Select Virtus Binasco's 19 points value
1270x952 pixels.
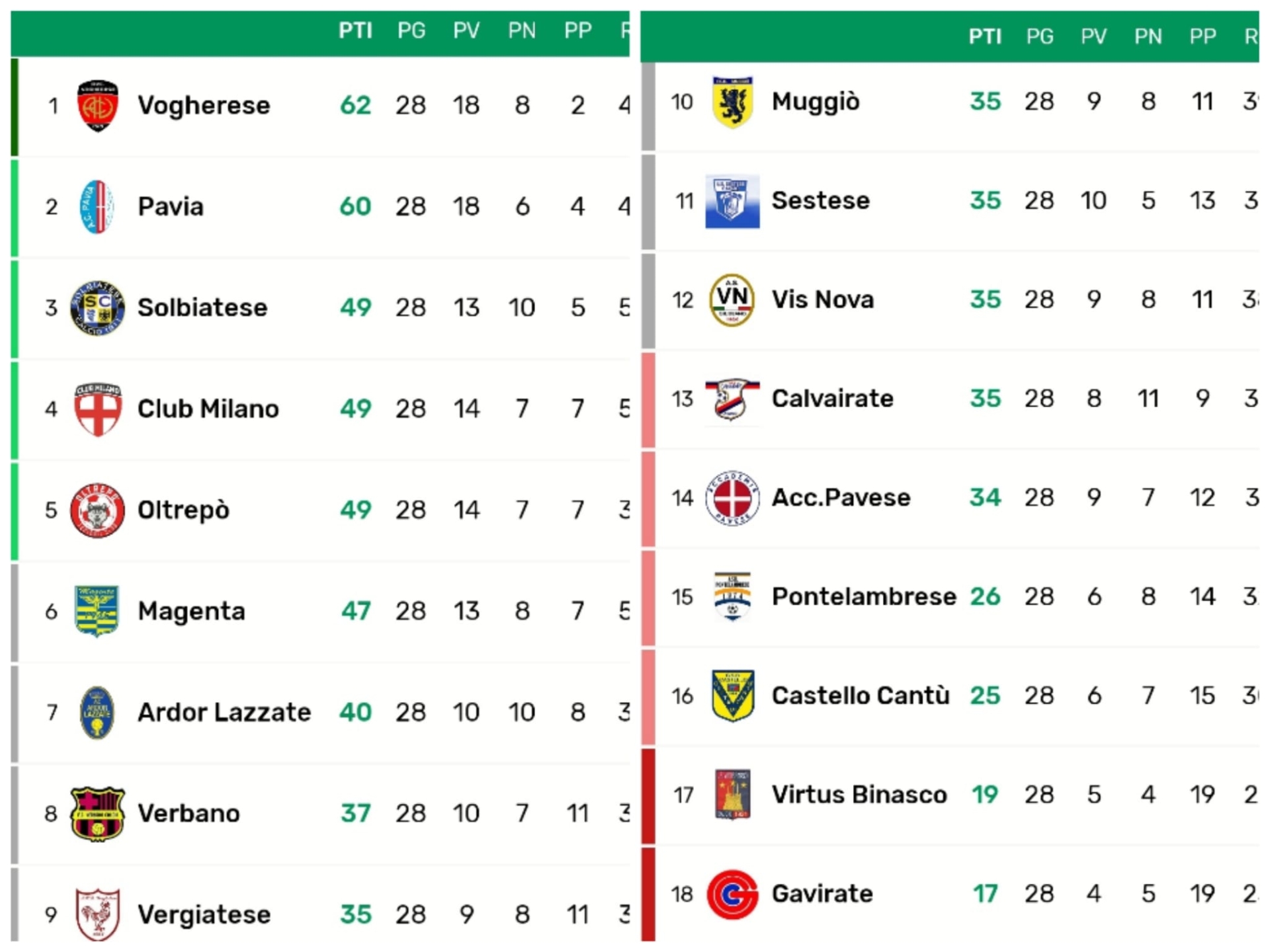pos(984,795)
